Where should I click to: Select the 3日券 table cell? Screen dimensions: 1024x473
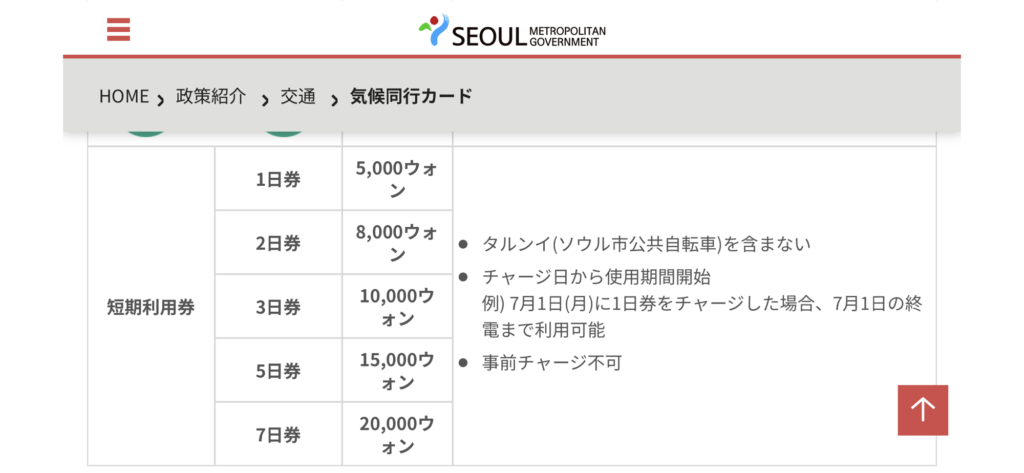(278, 306)
